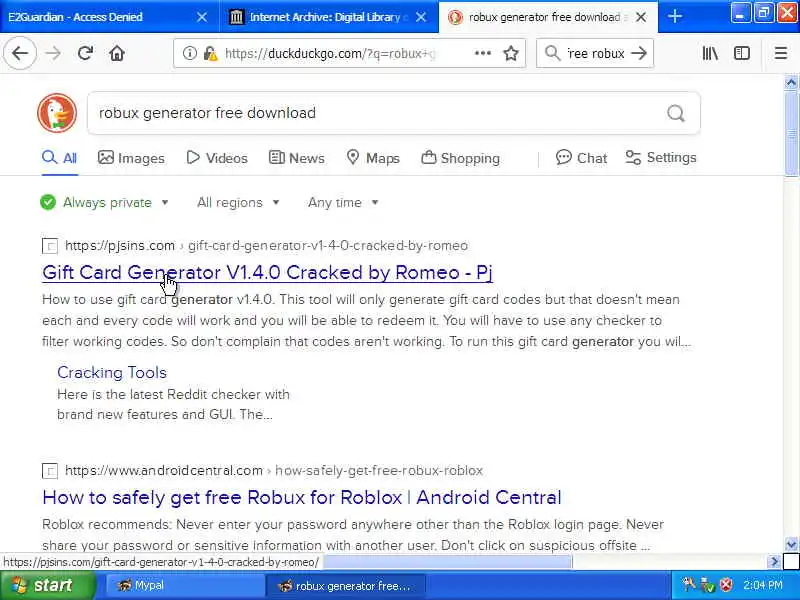Screen dimensions: 800x600
Task: Click the 'free robux' toolbar search field
Action: 596,53
